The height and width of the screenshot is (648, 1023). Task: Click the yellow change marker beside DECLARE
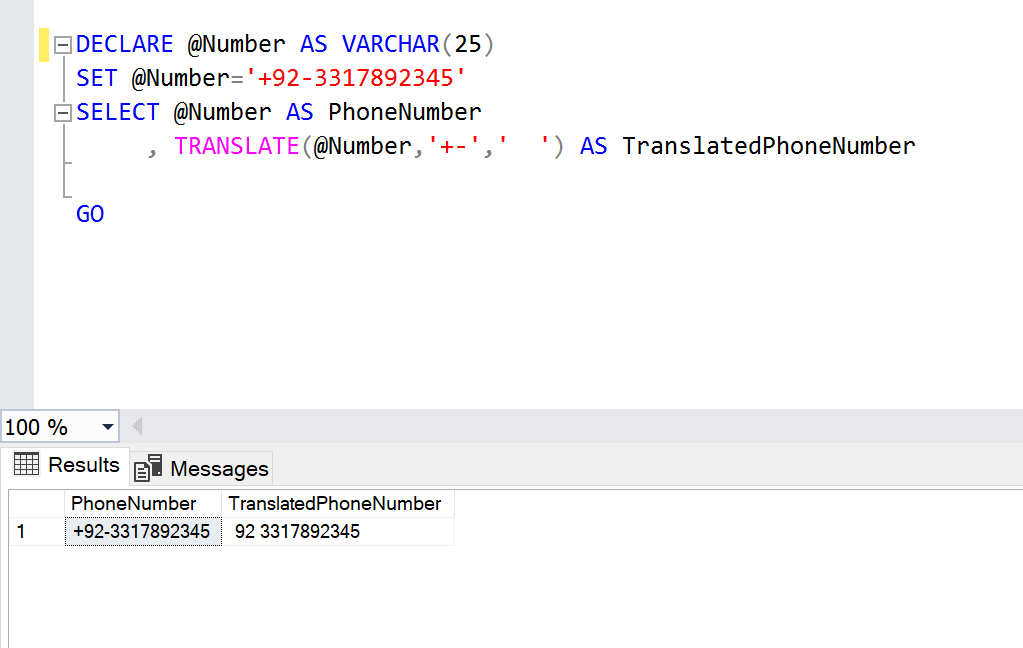coord(44,45)
